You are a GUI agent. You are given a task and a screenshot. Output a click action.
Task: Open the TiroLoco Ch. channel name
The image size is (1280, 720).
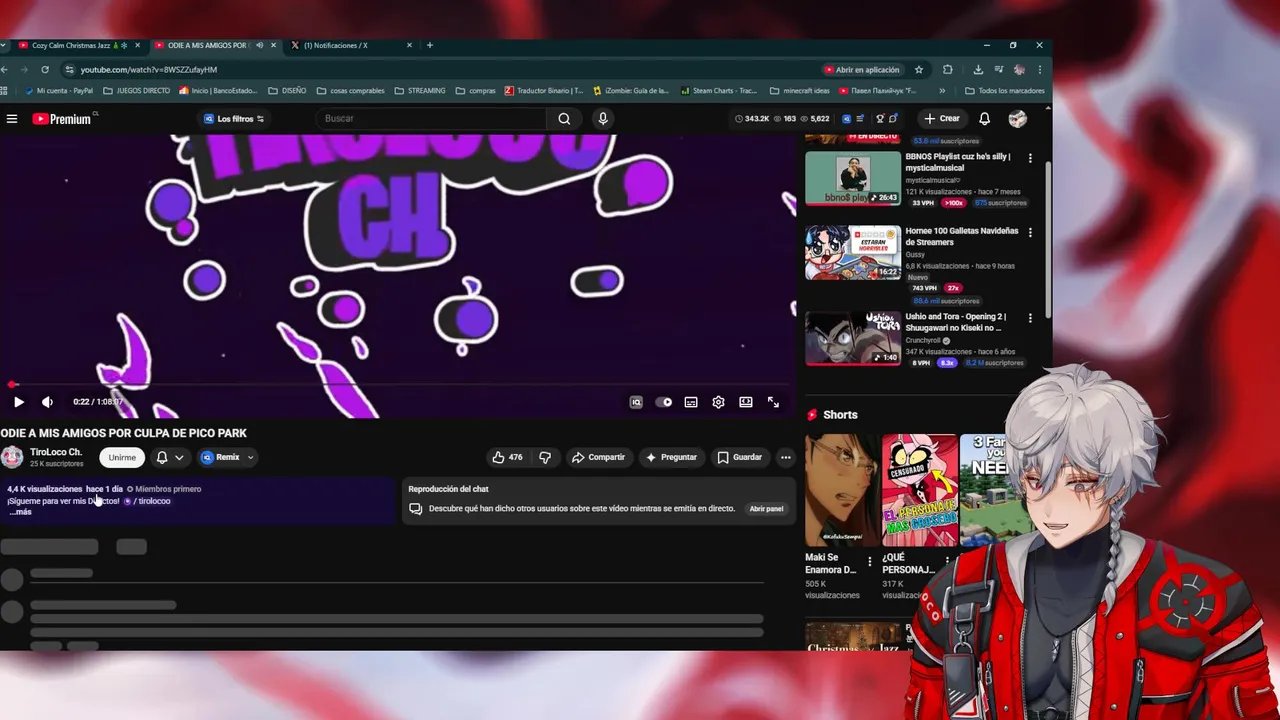[56, 452]
